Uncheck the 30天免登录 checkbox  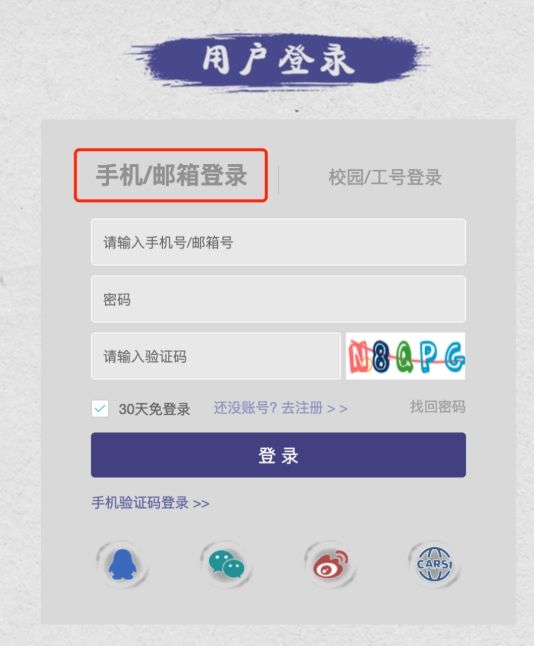click(x=100, y=409)
